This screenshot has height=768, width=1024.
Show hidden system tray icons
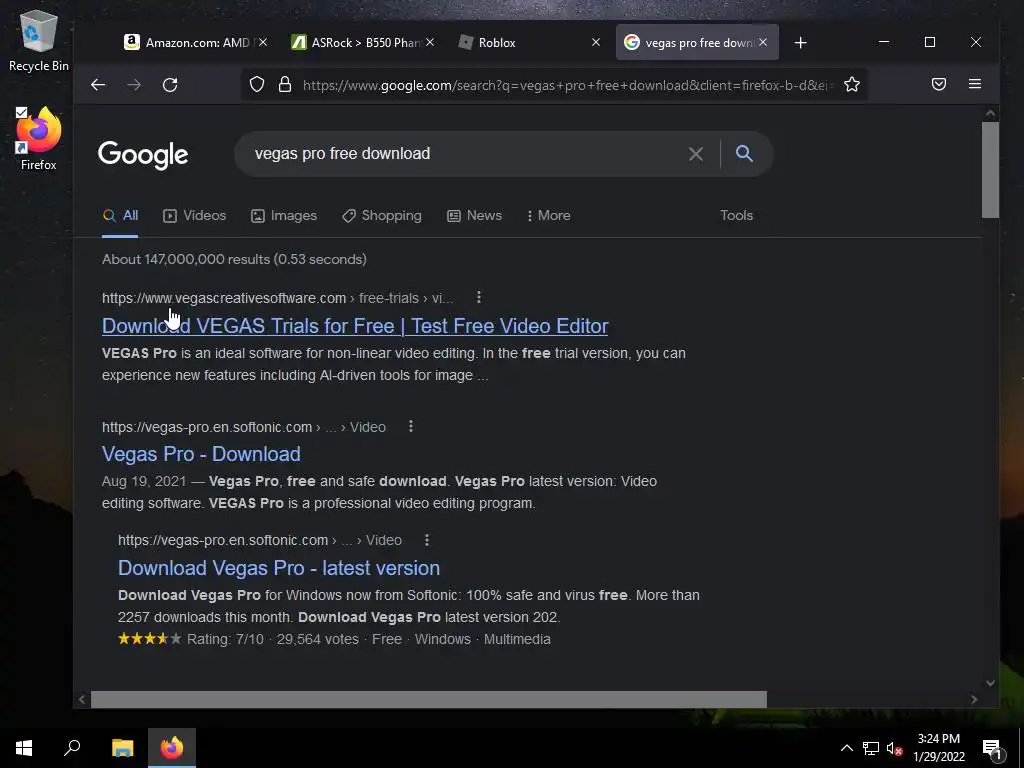[x=846, y=748]
